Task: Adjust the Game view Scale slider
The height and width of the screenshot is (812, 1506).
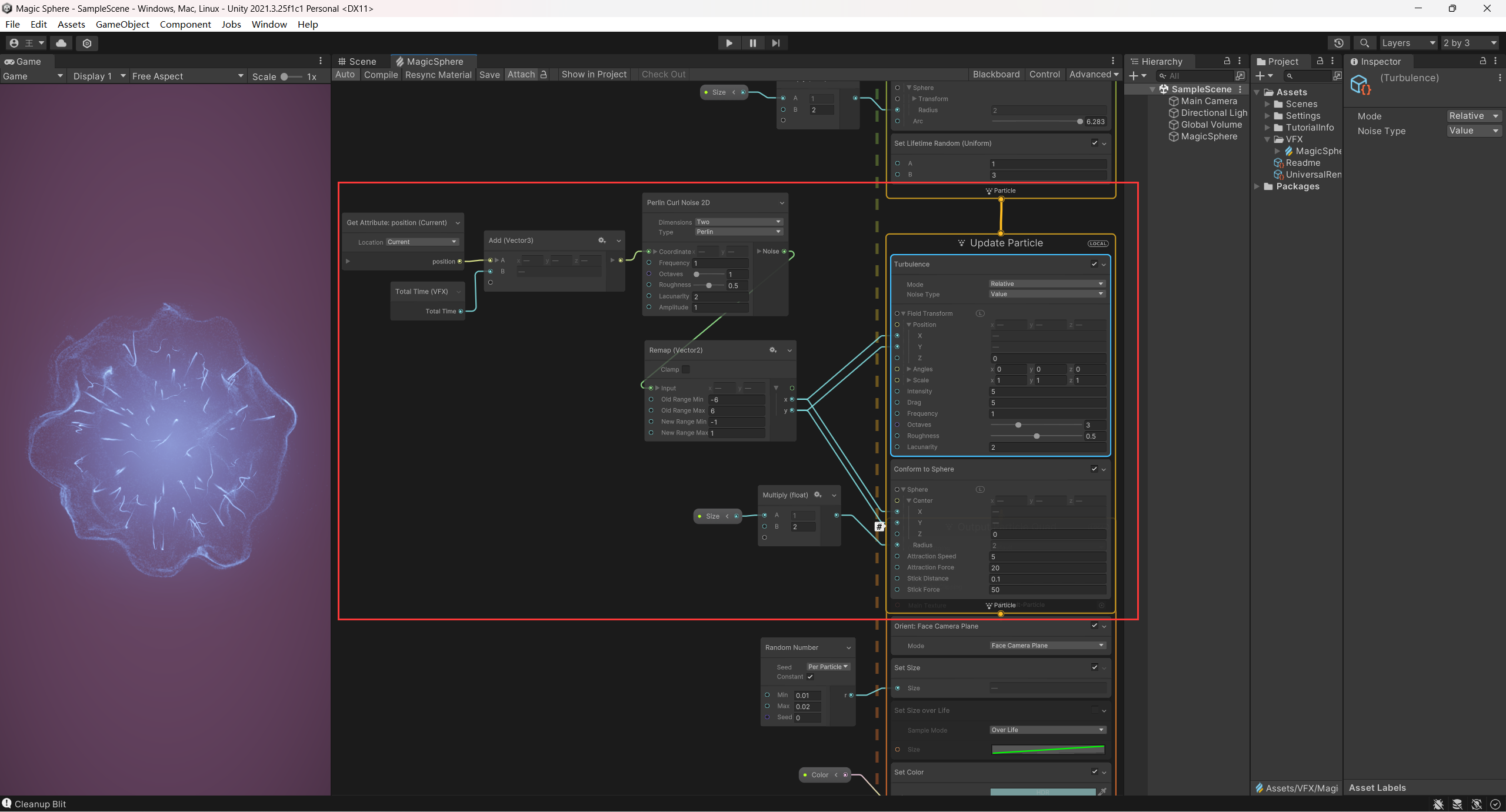Action: [285, 76]
